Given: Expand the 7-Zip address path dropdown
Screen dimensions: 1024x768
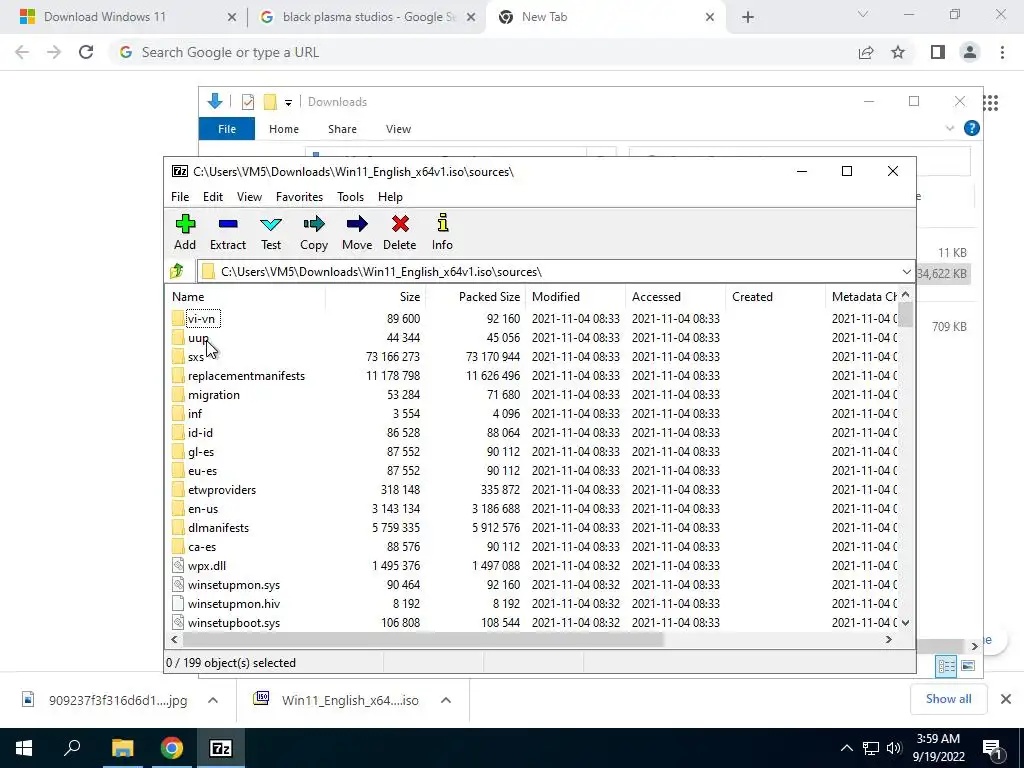Looking at the screenshot, I should tap(906, 272).
